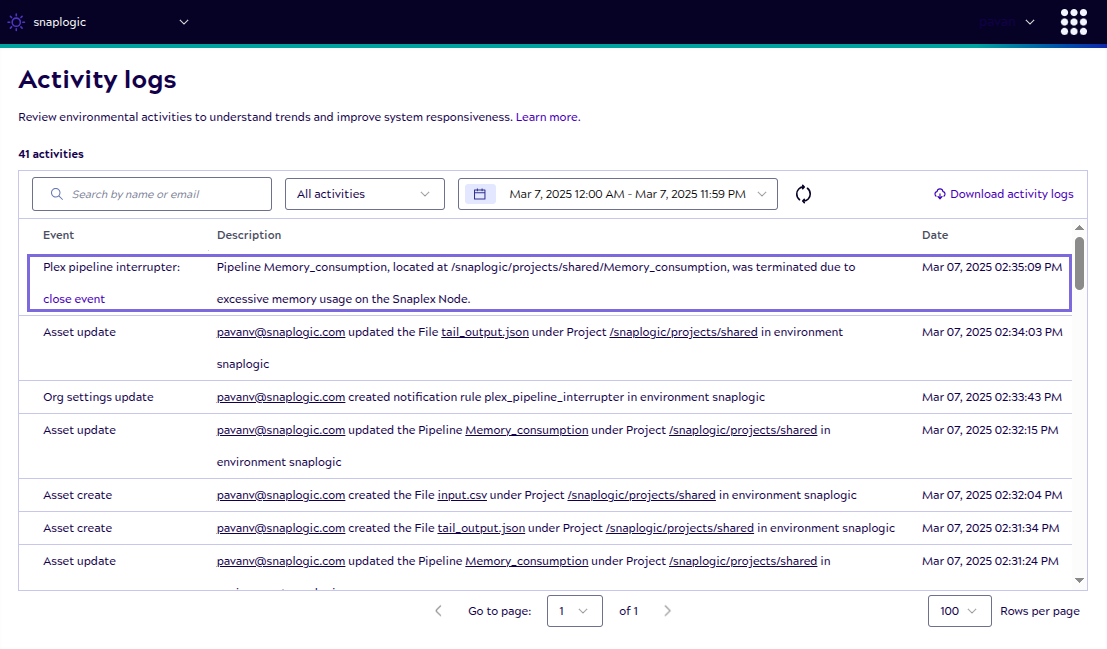Open the All activities filter dropdown
Screen dimensions: 1107x649
pyautogui.click(x=364, y=193)
